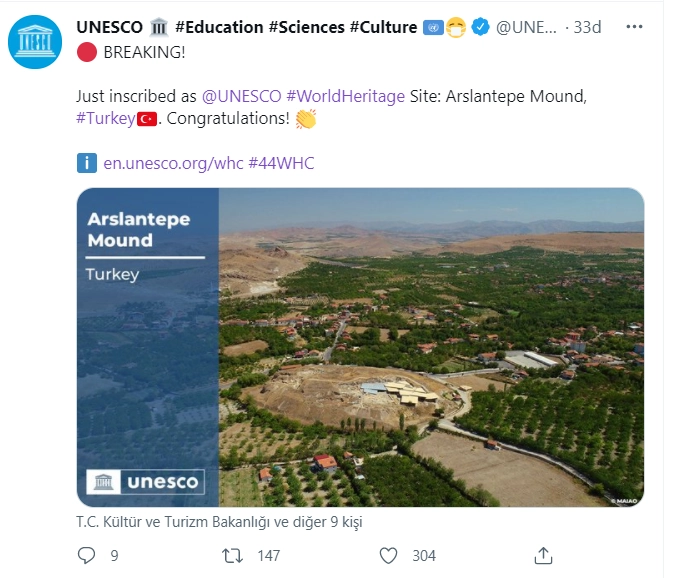Click the Turkish flag emoji
This screenshot has width=683, height=578.
tap(148, 119)
